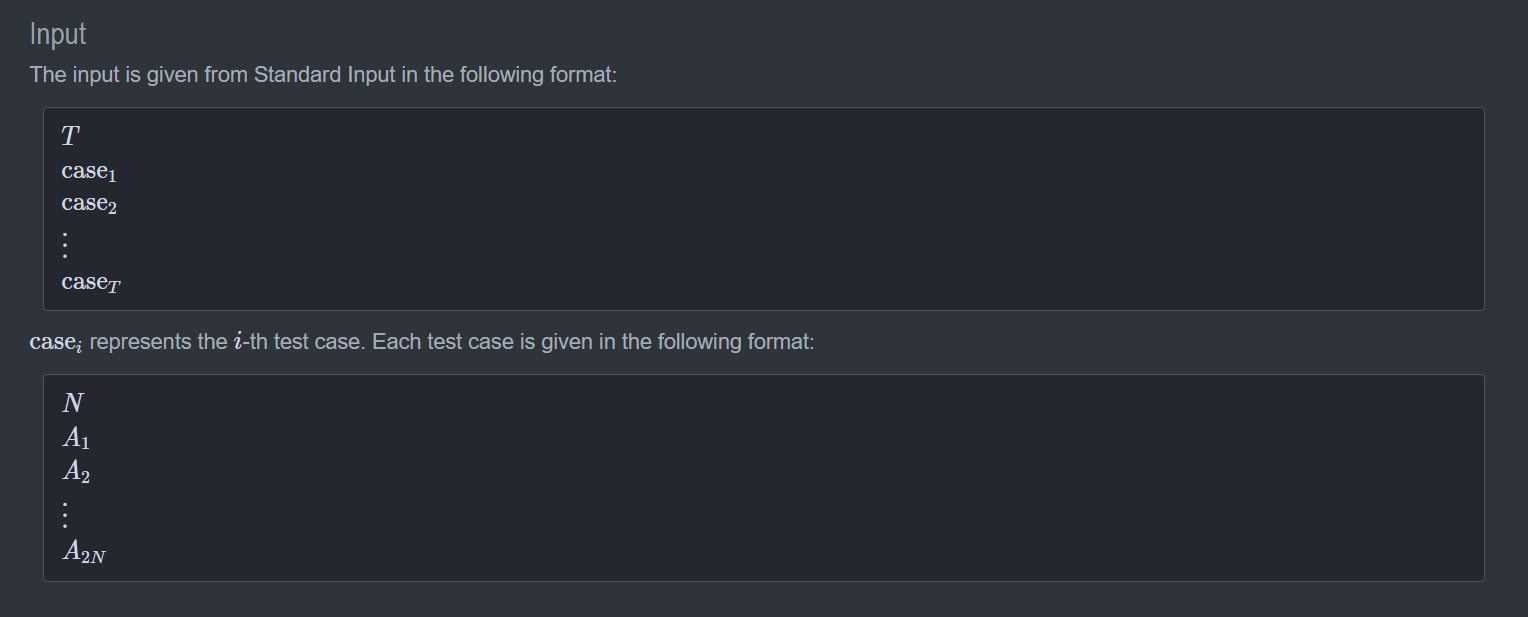The width and height of the screenshot is (1528, 617).
Task: Click the vertical ellipsis below case2
Action: (65, 243)
